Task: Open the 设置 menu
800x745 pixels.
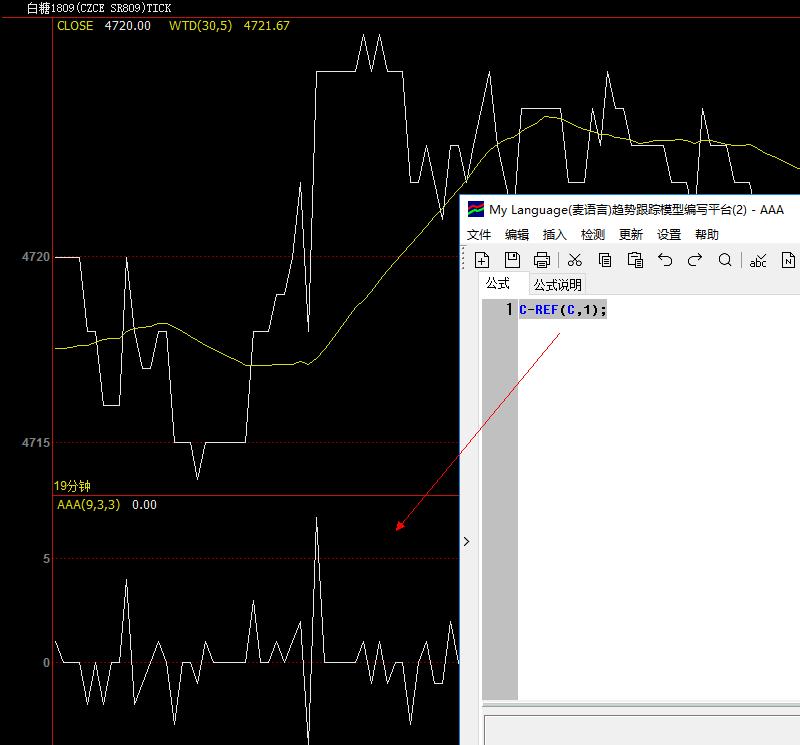Action: 669,234
